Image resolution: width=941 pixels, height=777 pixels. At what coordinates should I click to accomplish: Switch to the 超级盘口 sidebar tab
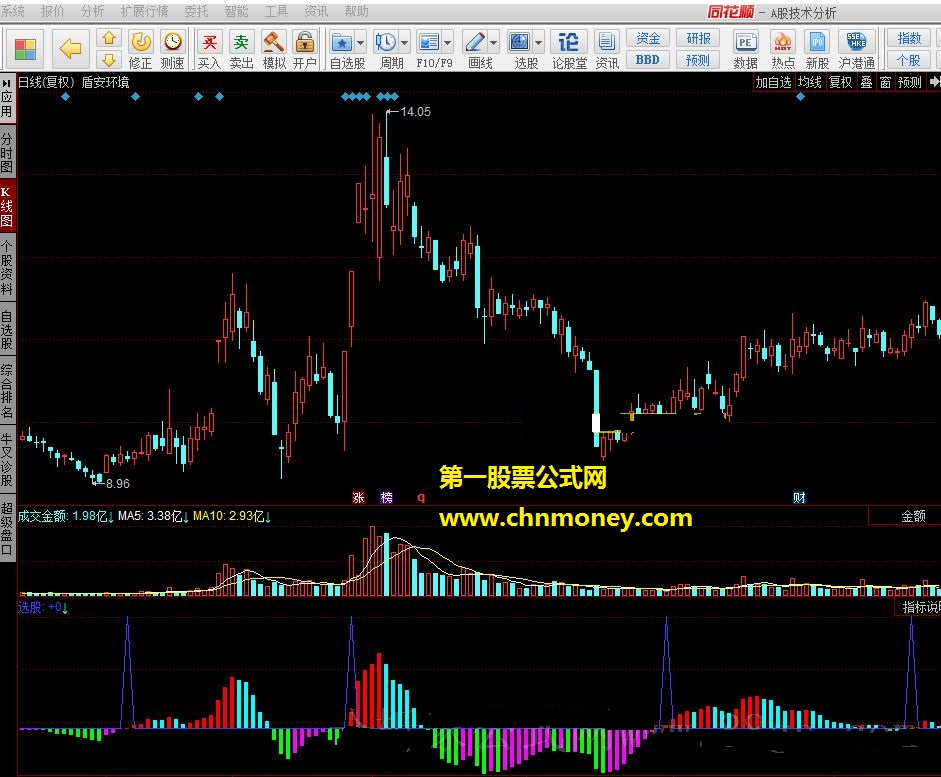[x=7, y=528]
